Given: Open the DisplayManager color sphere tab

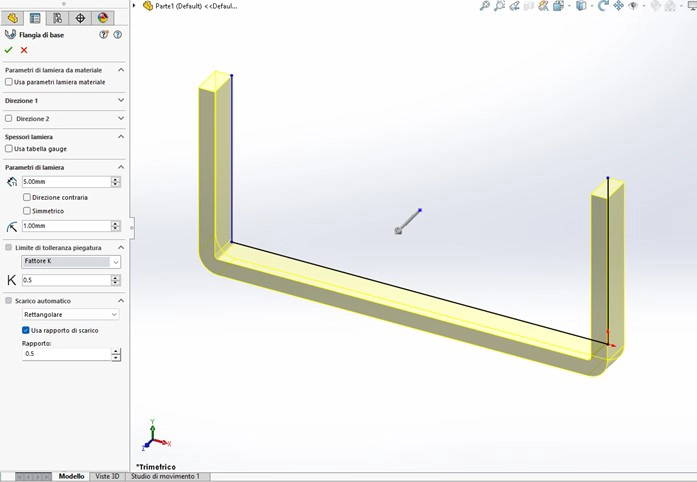Looking at the screenshot, I should 103,18.
